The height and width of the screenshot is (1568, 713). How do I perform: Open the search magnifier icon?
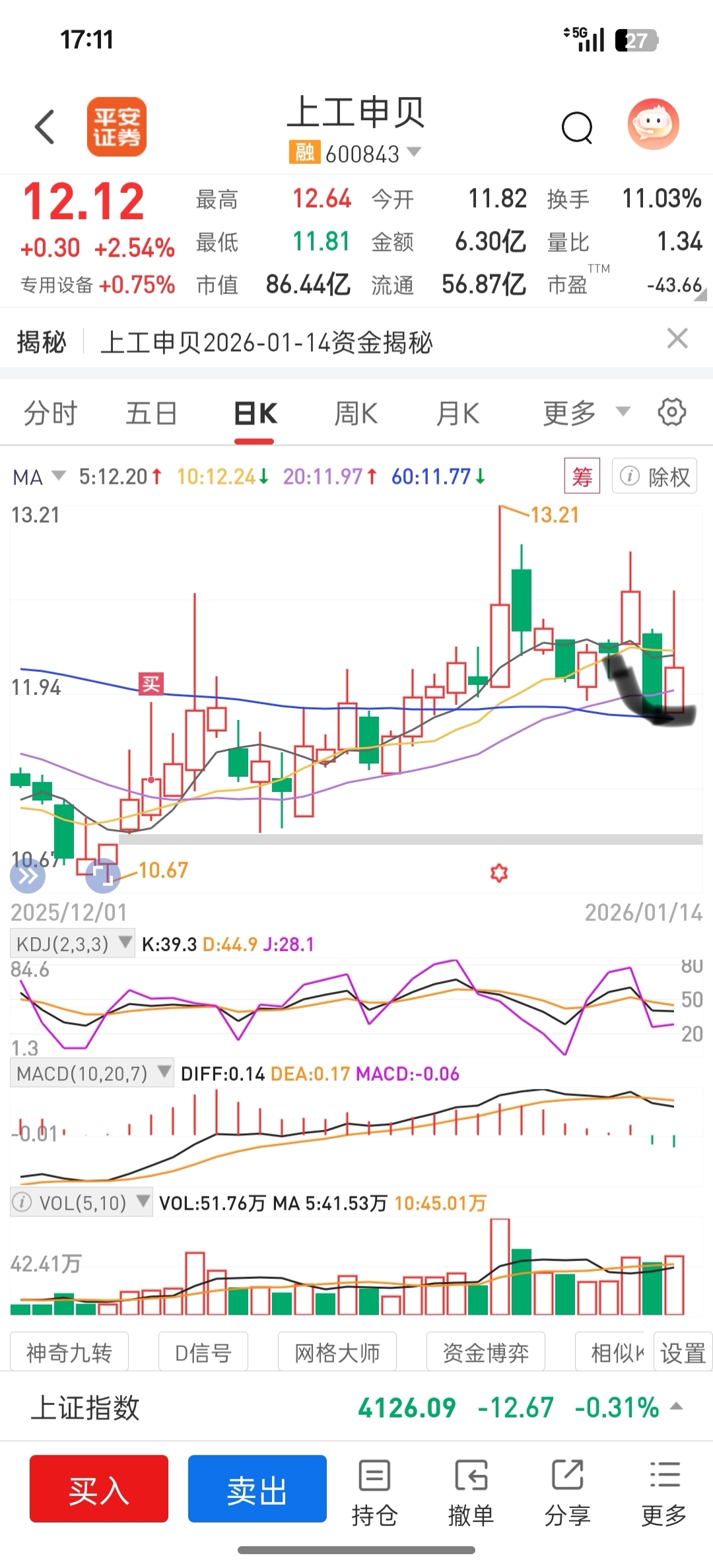(x=577, y=127)
